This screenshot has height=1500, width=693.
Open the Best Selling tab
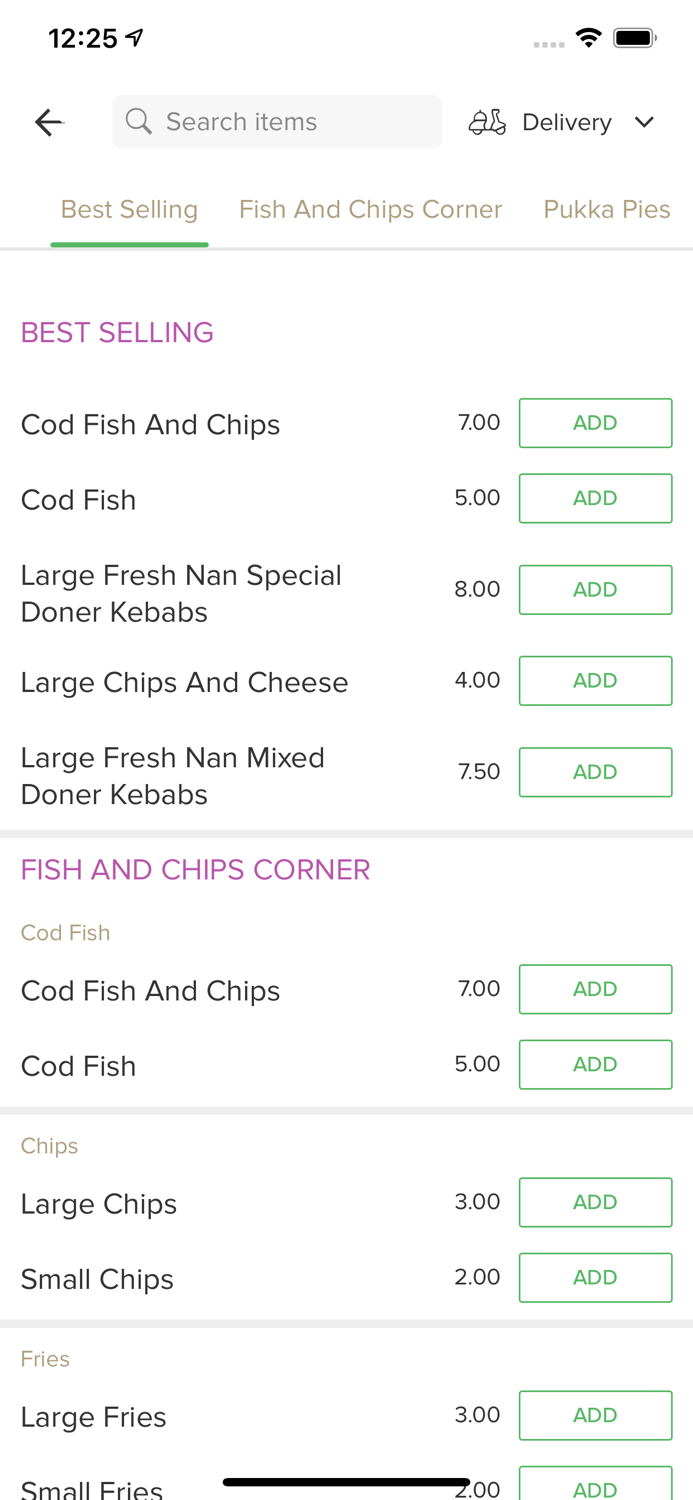coord(129,209)
